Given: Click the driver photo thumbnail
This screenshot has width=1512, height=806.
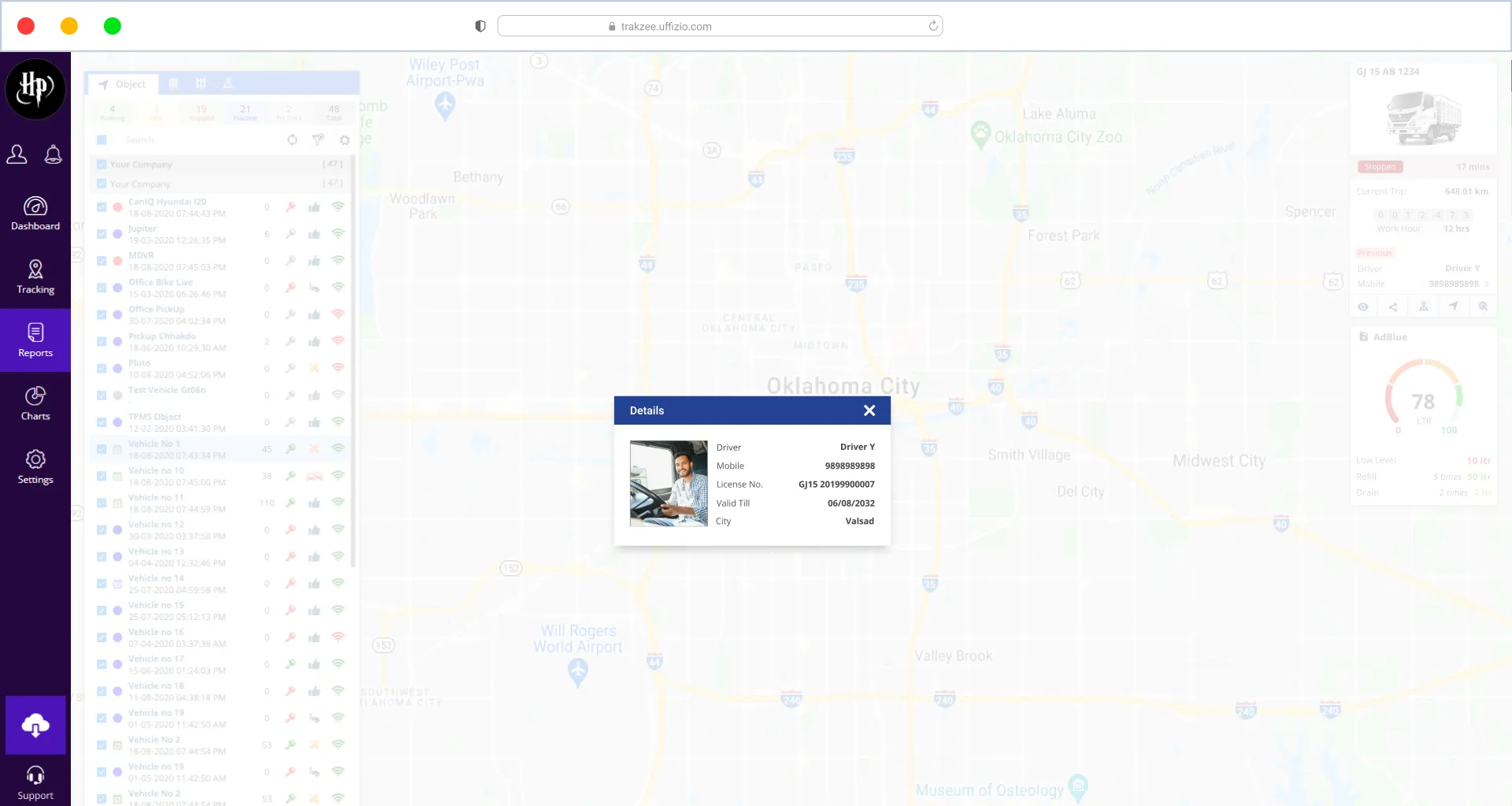Looking at the screenshot, I should pyautogui.click(x=669, y=483).
